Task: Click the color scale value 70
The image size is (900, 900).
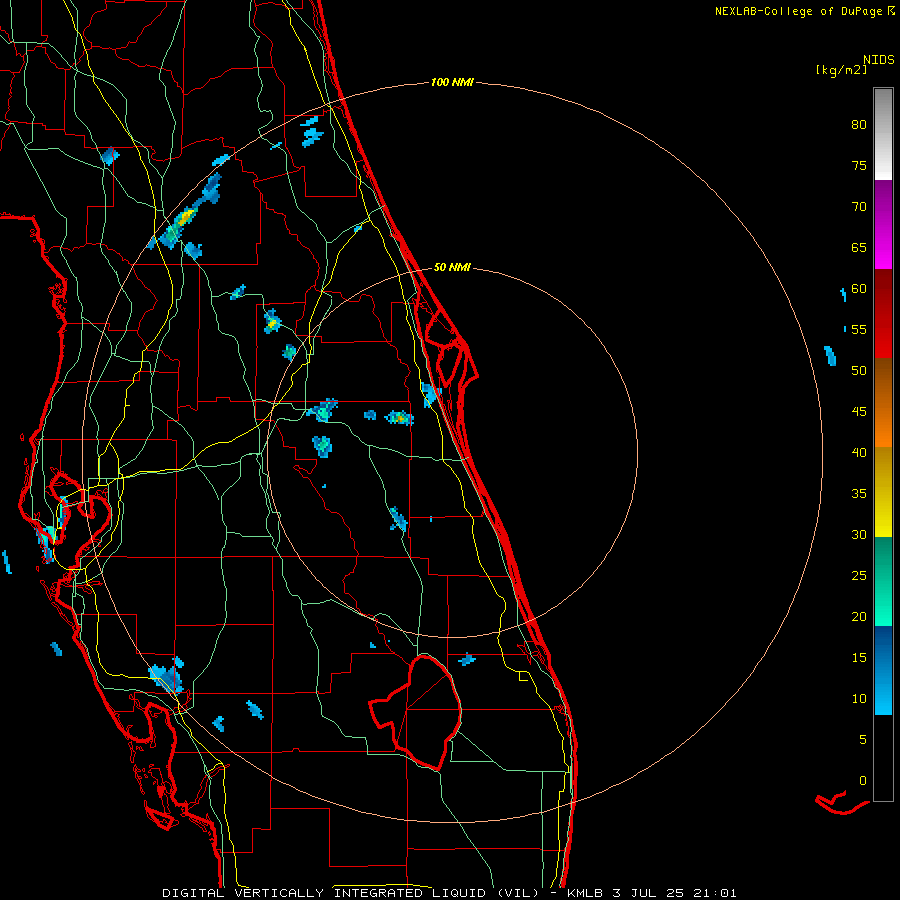Action: tap(859, 207)
